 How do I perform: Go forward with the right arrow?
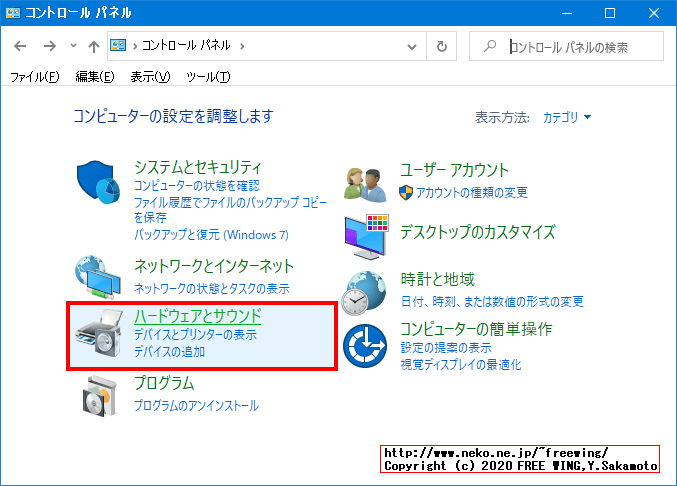coord(50,46)
